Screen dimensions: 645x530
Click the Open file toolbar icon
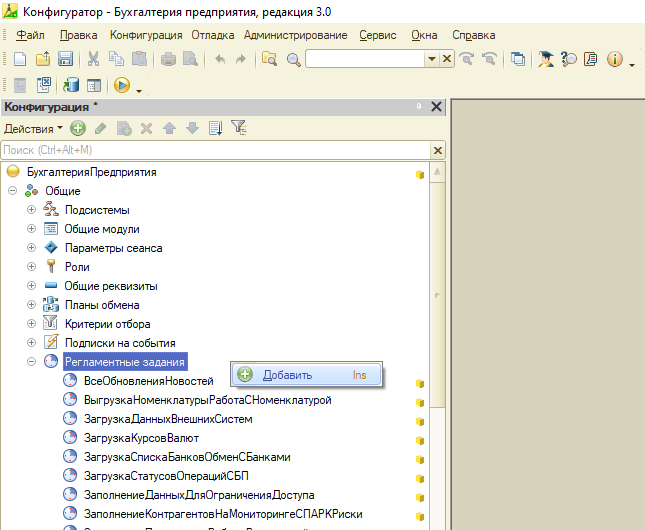pyautogui.click(x=43, y=59)
